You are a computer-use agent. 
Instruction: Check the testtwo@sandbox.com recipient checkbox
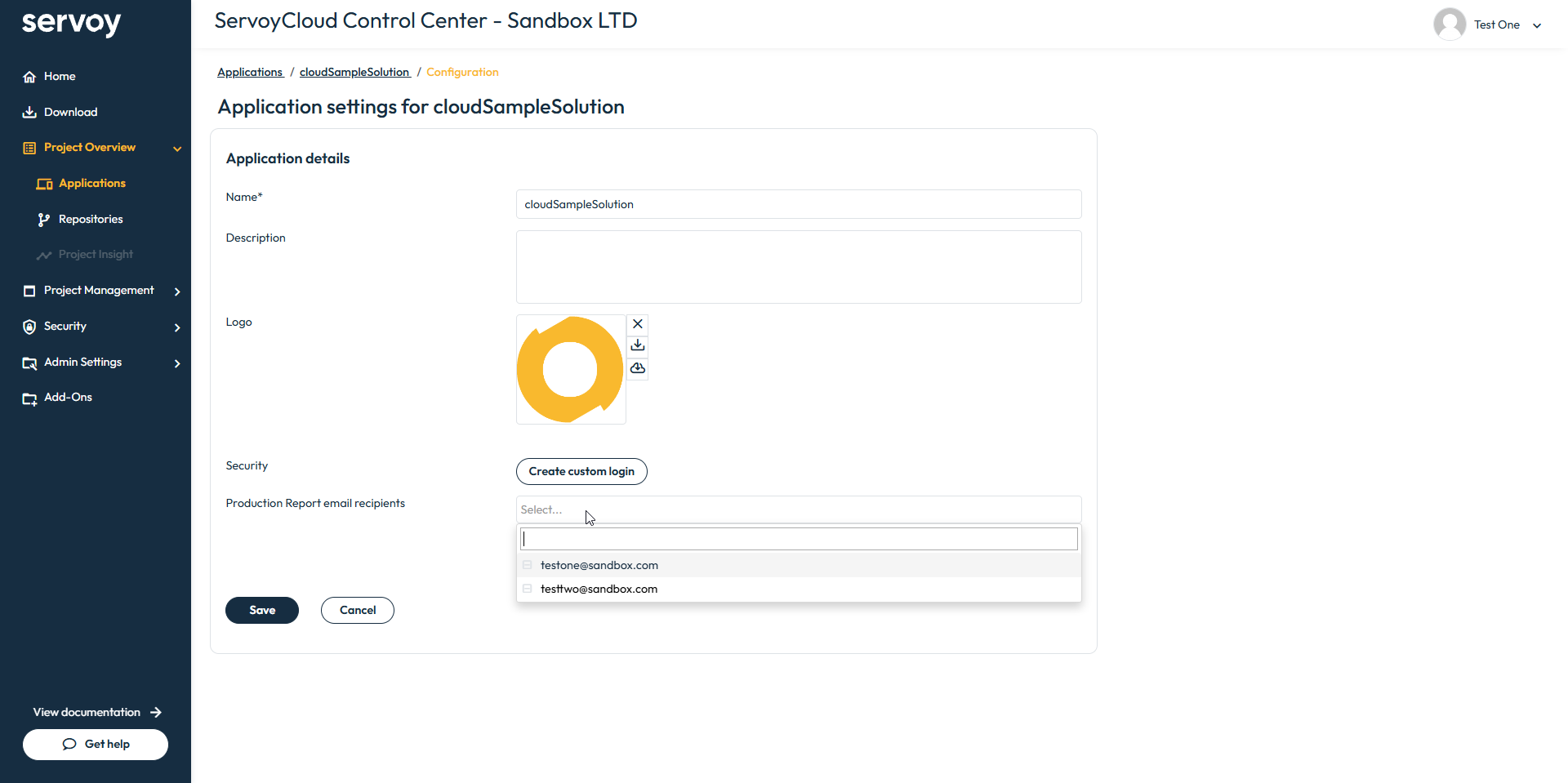[x=528, y=589]
